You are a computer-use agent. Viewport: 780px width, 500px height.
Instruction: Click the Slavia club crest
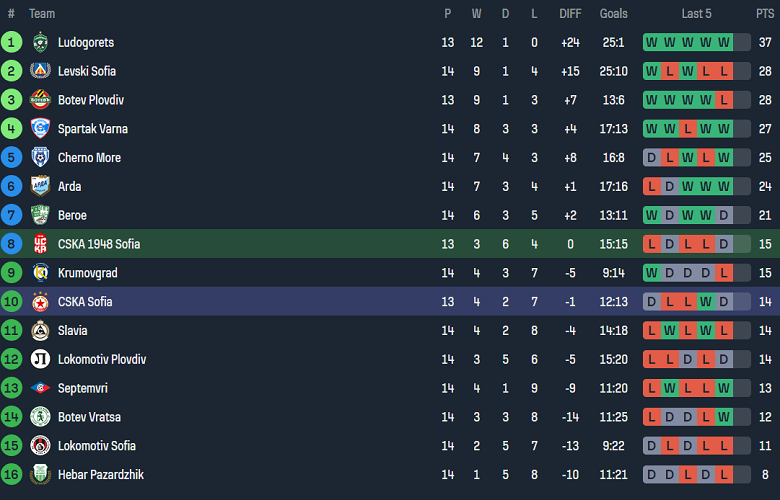[x=40, y=330]
